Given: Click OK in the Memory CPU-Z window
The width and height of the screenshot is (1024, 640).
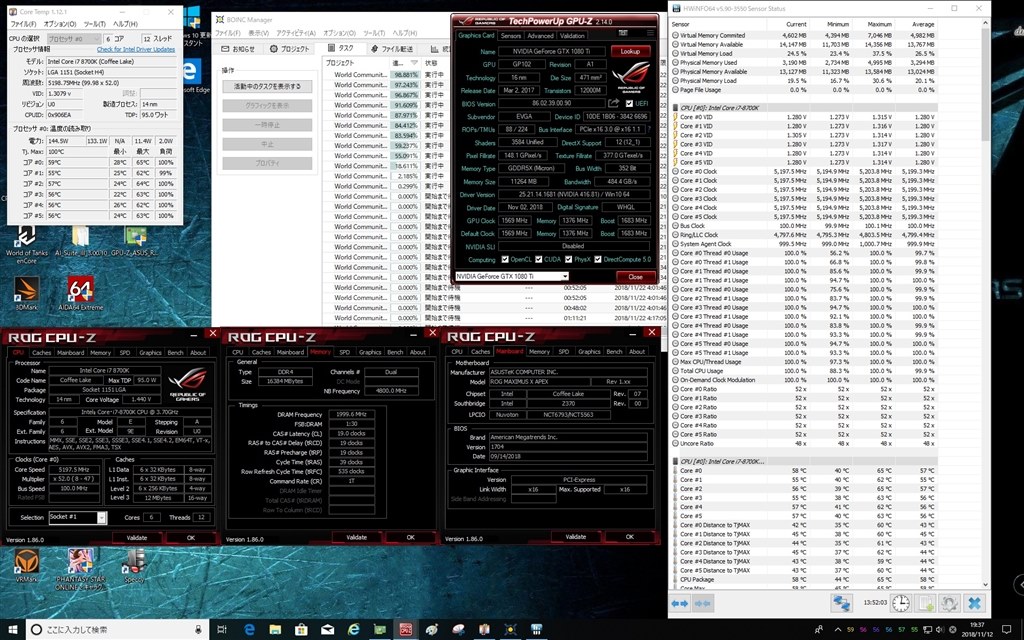Looking at the screenshot, I should 411,537.
